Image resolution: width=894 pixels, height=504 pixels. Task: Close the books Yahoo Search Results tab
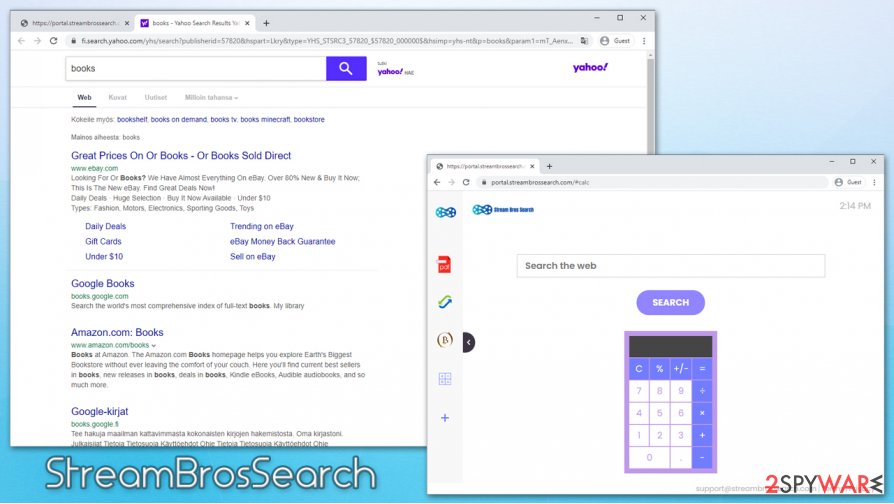[x=247, y=23]
